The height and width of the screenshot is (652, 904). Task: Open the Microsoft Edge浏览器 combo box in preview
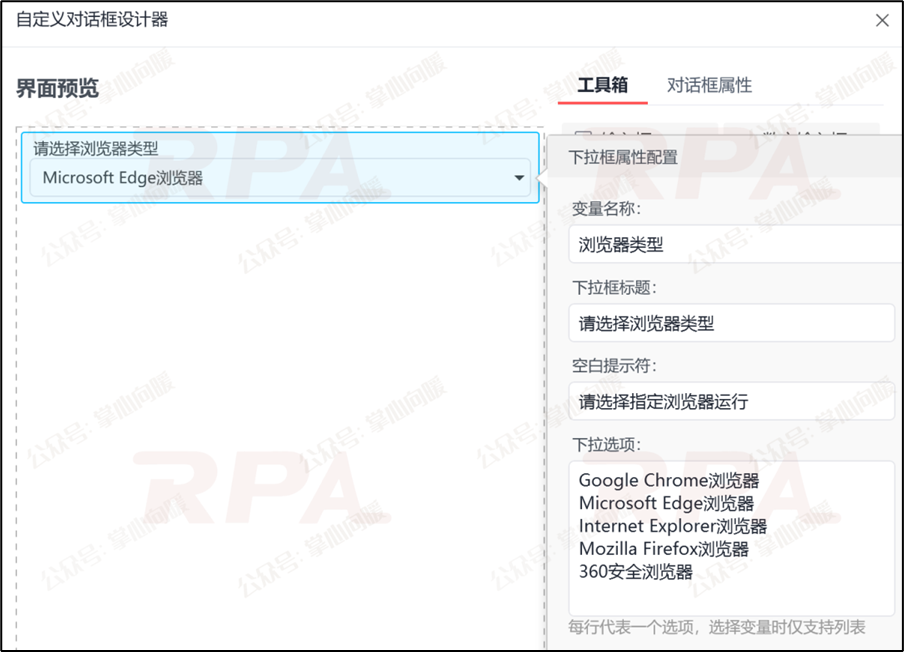(x=280, y=178)
